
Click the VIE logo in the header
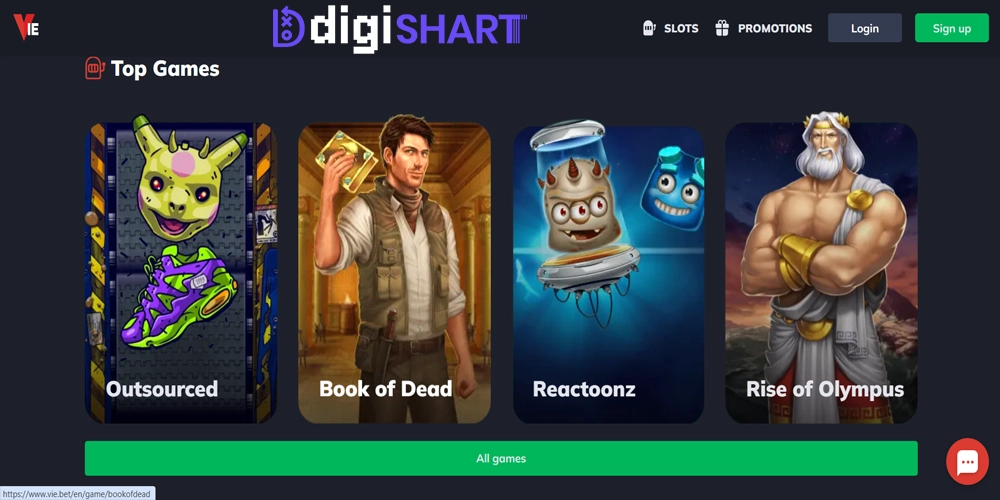point(26,27)
